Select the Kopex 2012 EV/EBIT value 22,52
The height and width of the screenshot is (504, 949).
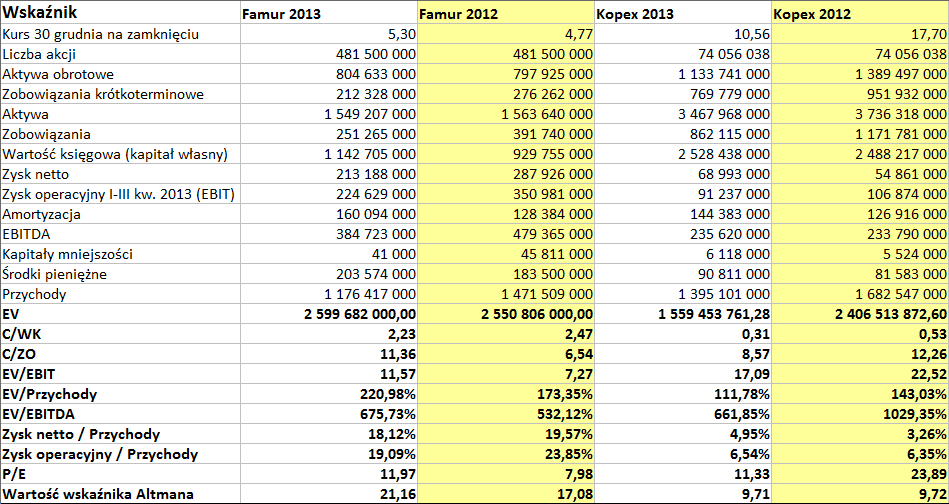(861, 374)
